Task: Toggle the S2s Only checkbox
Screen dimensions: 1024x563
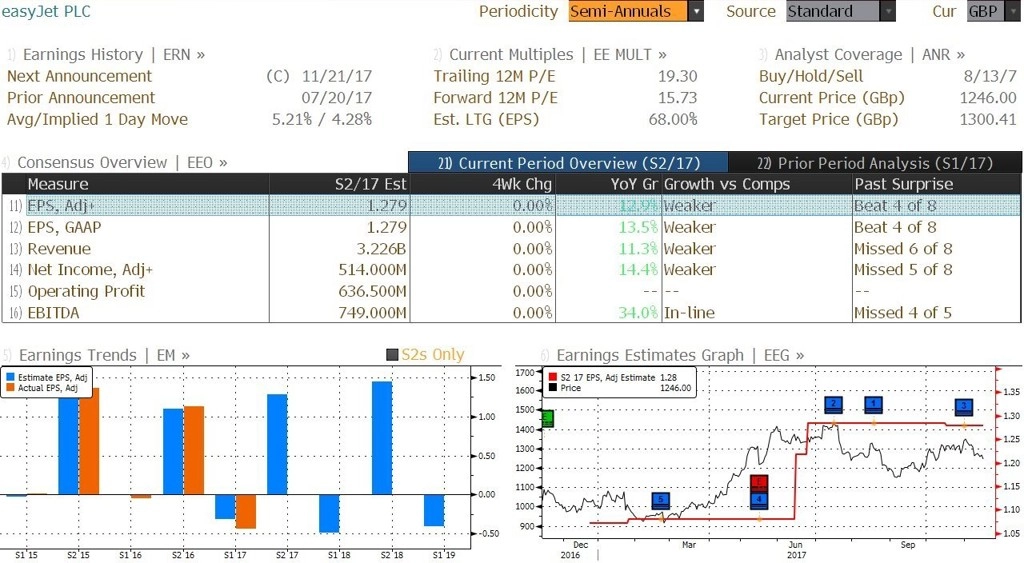Action: (392, 355)
